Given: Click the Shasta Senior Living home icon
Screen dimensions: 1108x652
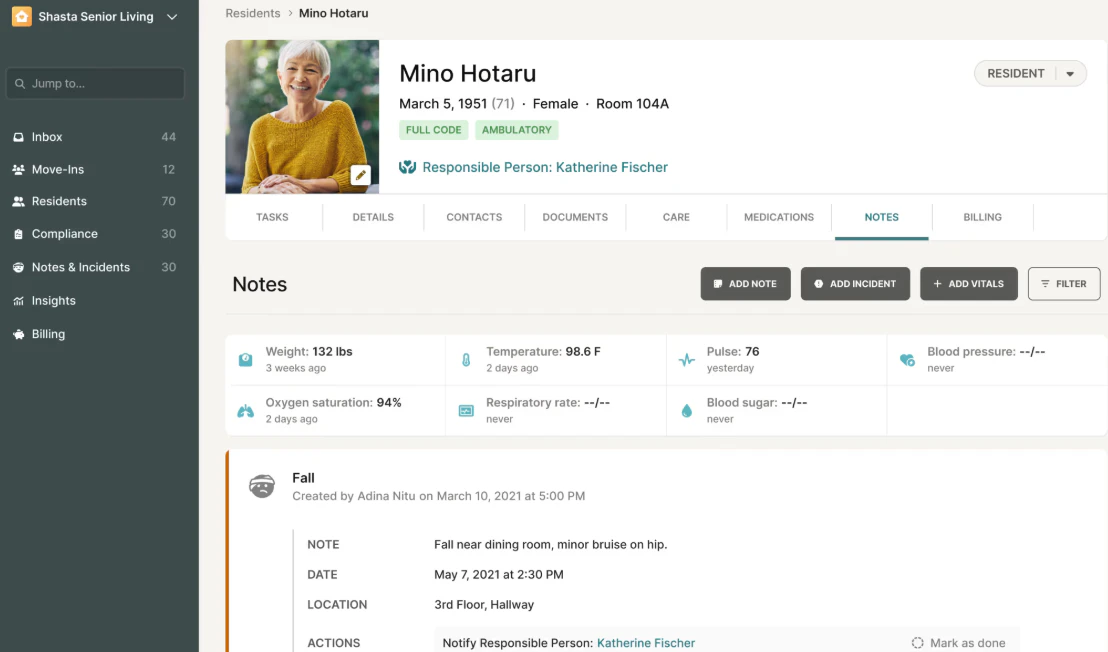Looking at the screenshot, I should pyautogui.click(x=21, y=17).
